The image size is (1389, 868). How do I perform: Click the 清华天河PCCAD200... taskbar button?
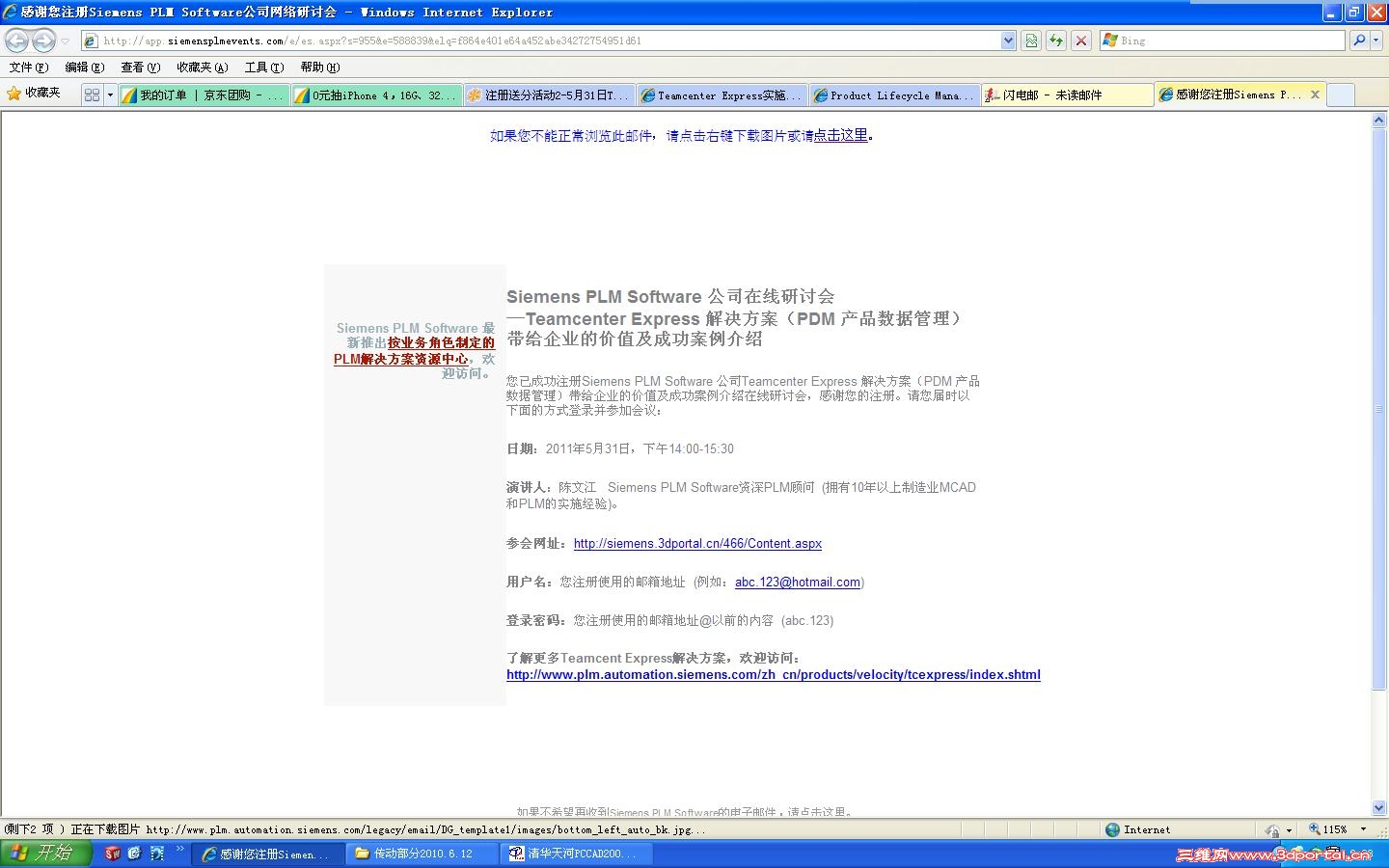pyautogui.click(x=577, y=854)
